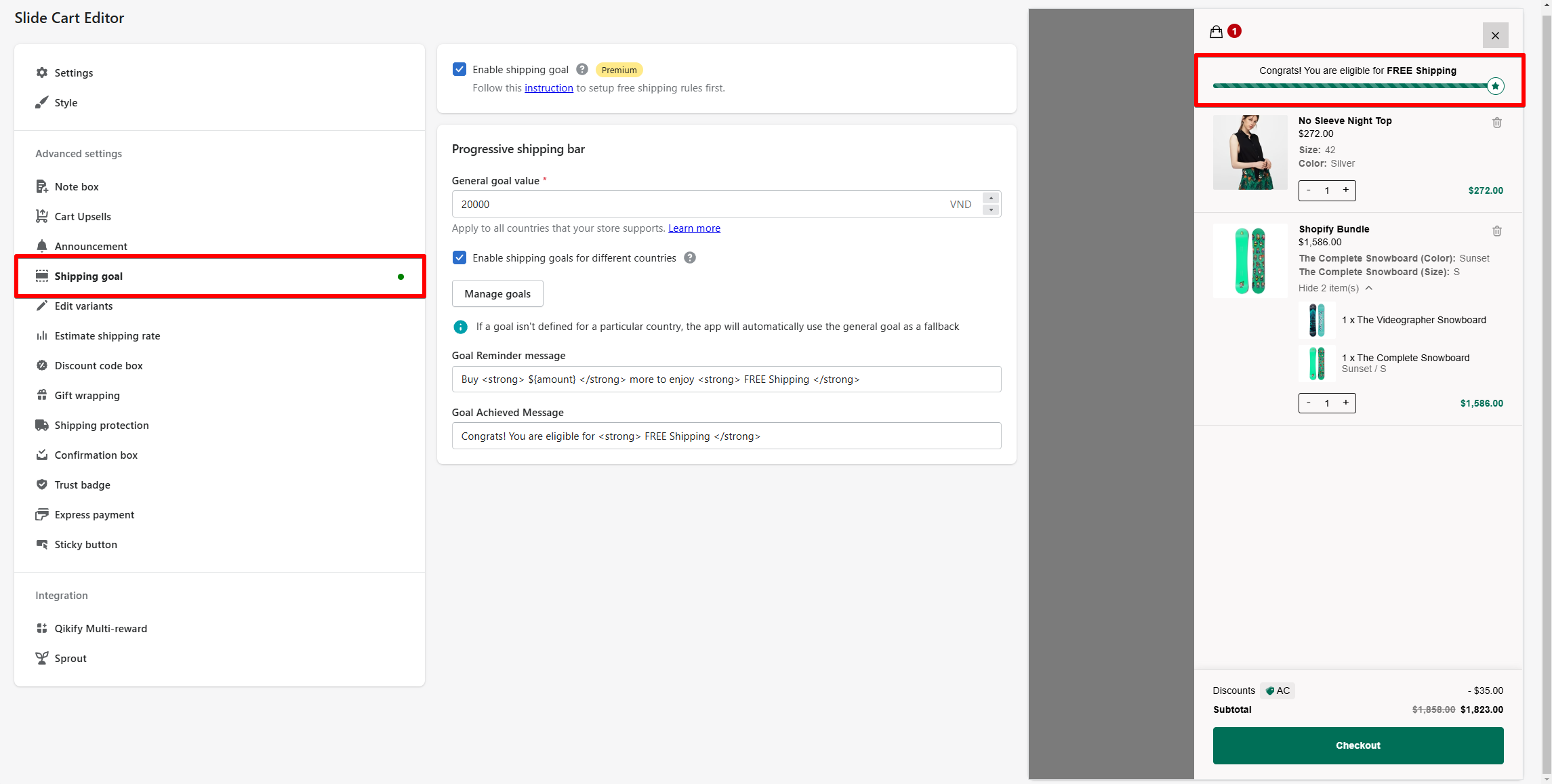Image resolution: width=1552 pixels, height=784 pixels.
Task: Open Cart Upsells settings
Action: click(x=83, y=216)
